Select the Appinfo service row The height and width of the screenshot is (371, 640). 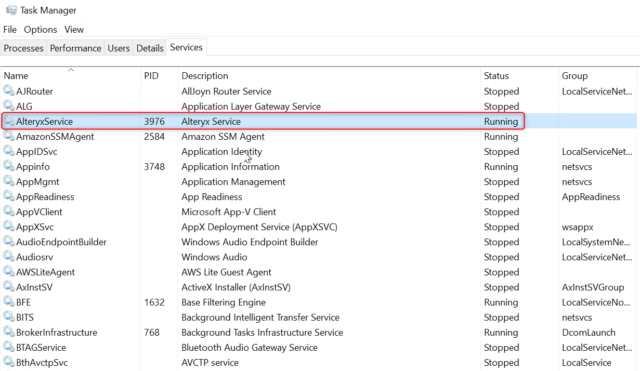318,167
